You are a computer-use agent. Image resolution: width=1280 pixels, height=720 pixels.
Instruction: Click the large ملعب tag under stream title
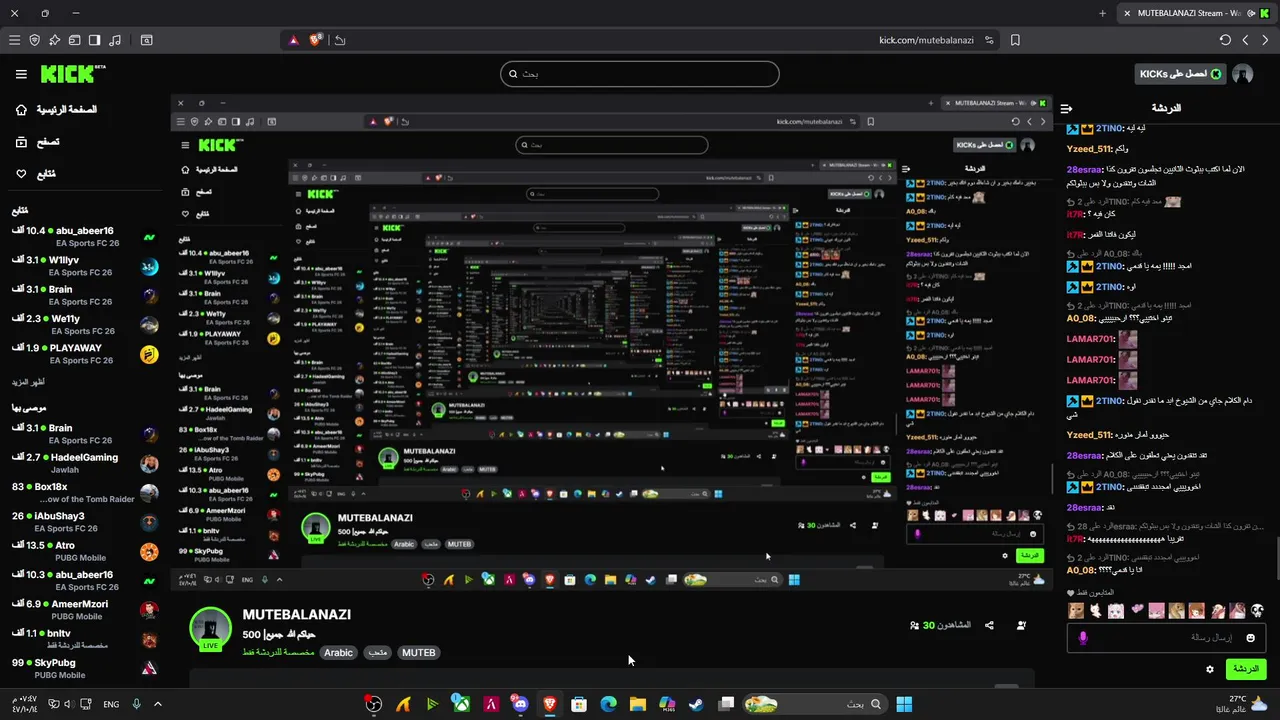[377, 653]
